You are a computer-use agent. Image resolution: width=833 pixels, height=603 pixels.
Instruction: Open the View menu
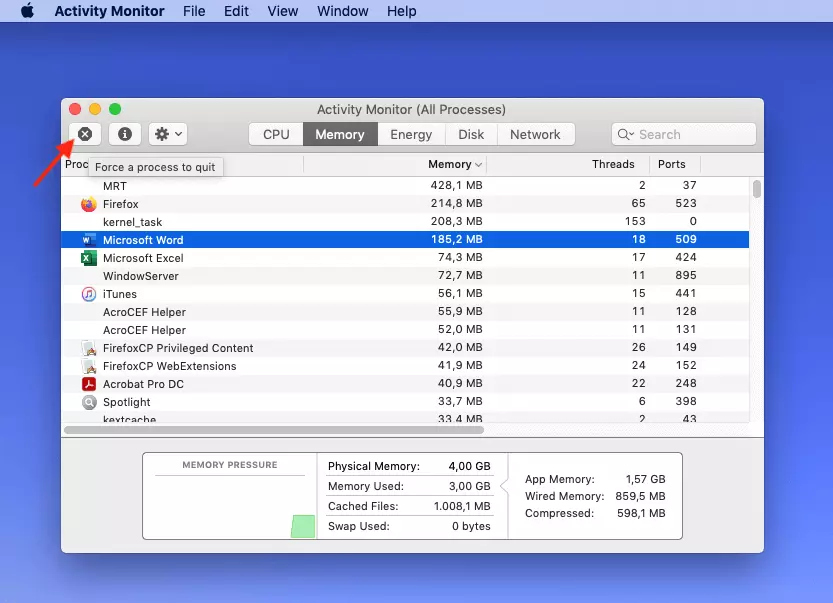click(283, 11)
